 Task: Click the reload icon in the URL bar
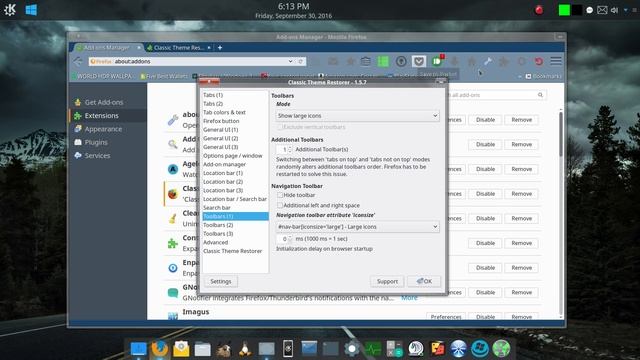[x=301, y=61]
